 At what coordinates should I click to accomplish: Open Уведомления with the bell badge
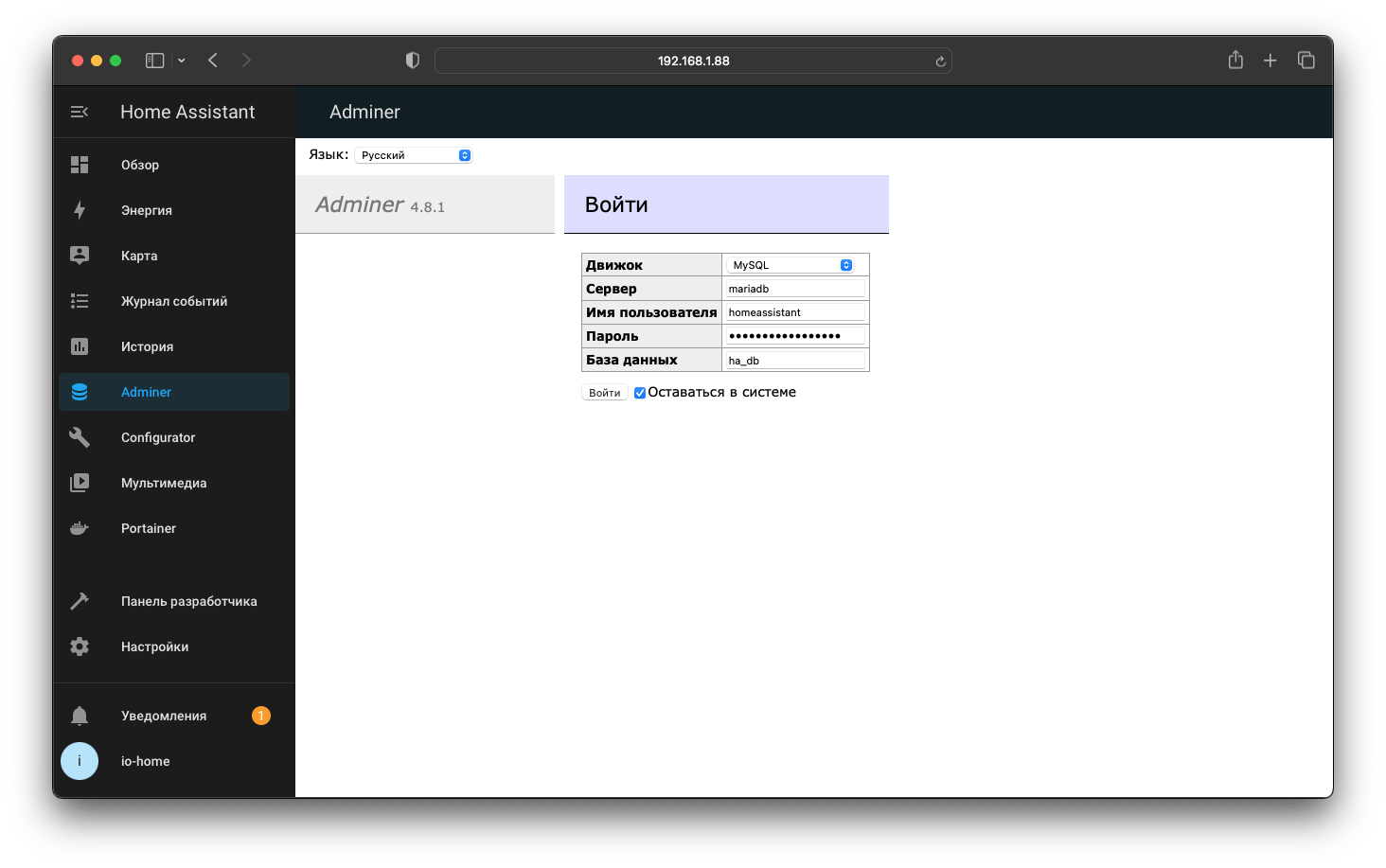click(x=164, y=715)
